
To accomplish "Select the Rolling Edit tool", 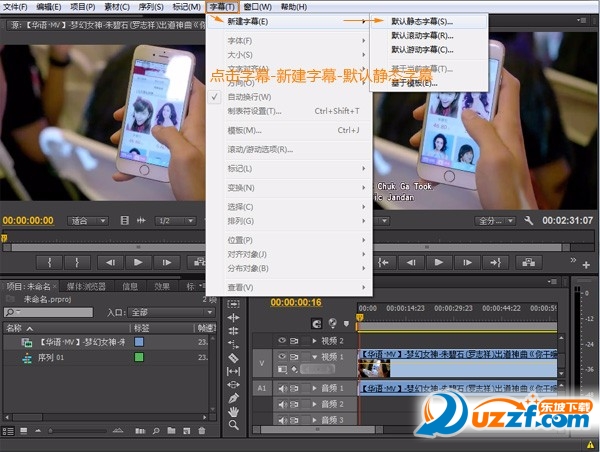I will (x=233, y=331).
